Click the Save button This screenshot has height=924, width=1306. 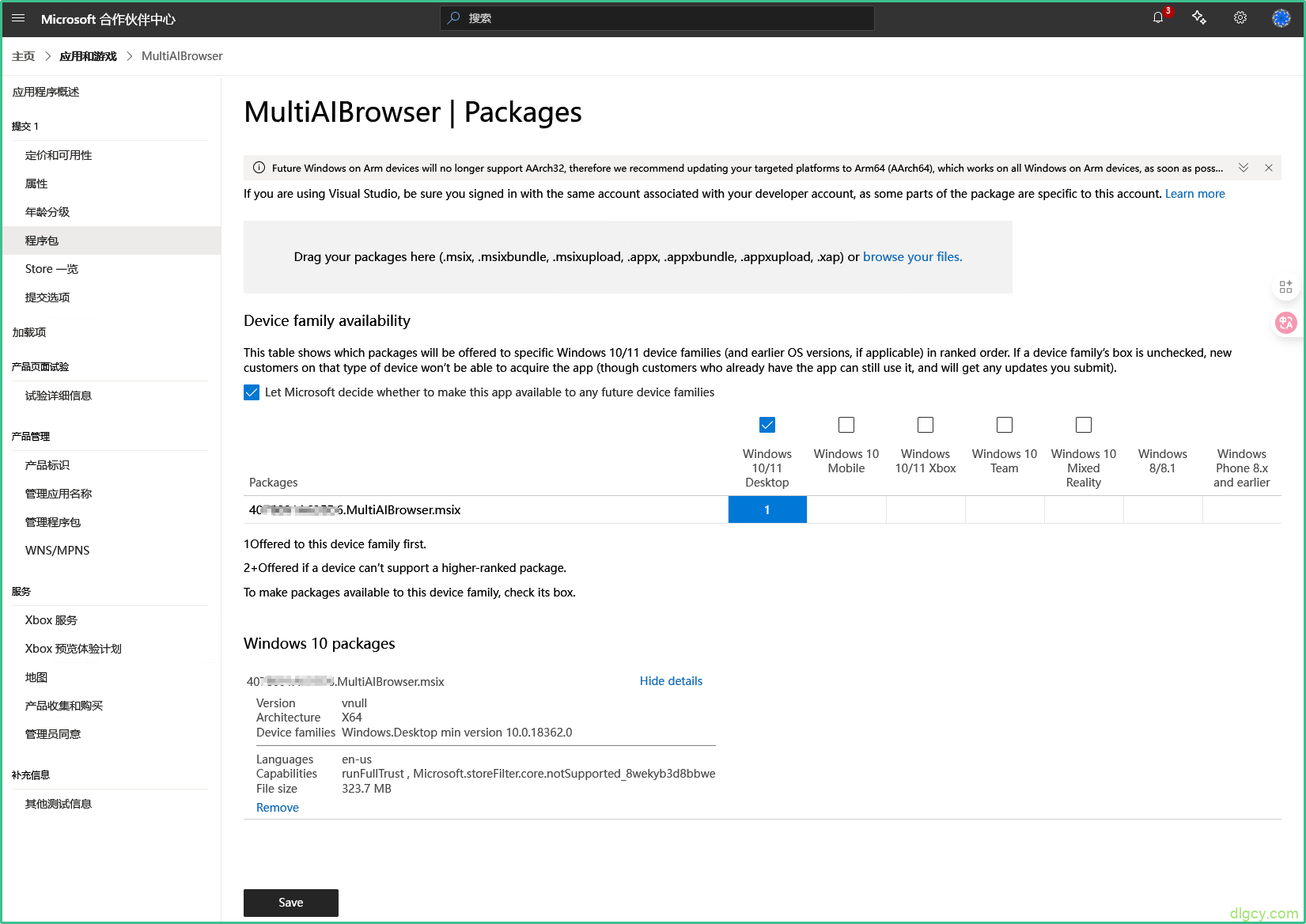(291, 903)
